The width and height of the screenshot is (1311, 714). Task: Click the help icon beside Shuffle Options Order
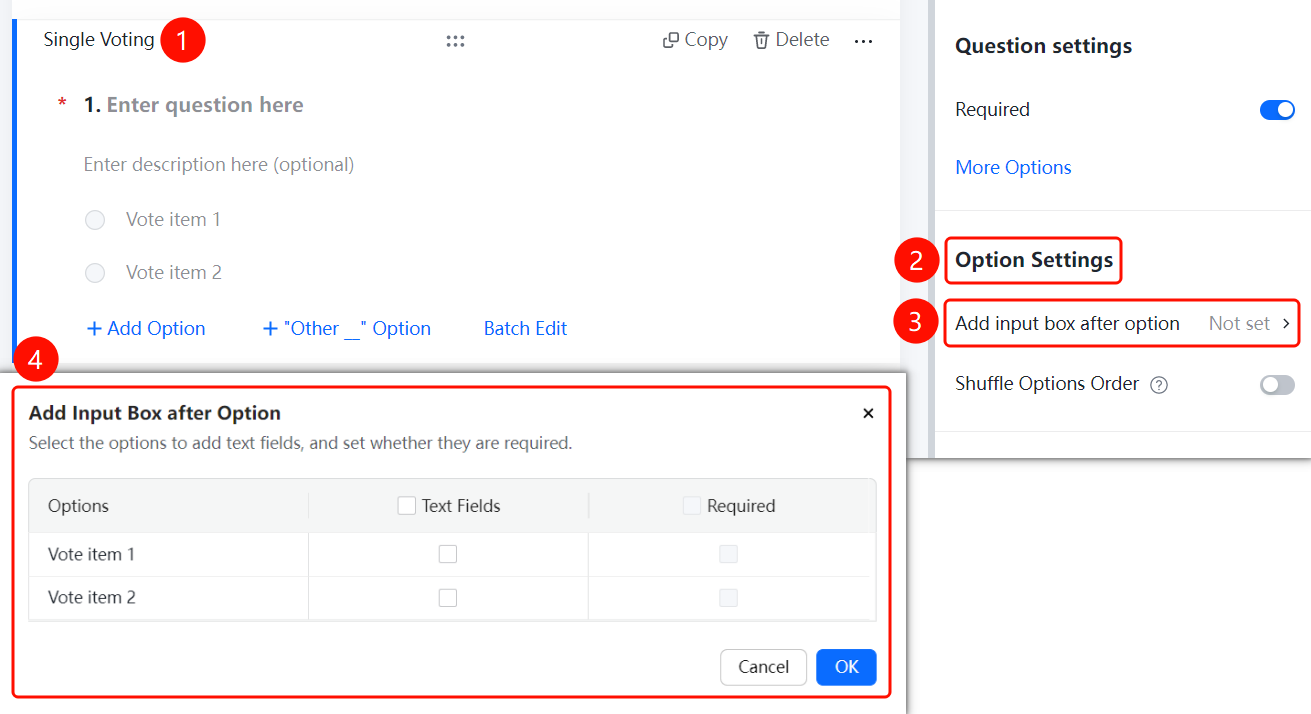pos(1159,385)
